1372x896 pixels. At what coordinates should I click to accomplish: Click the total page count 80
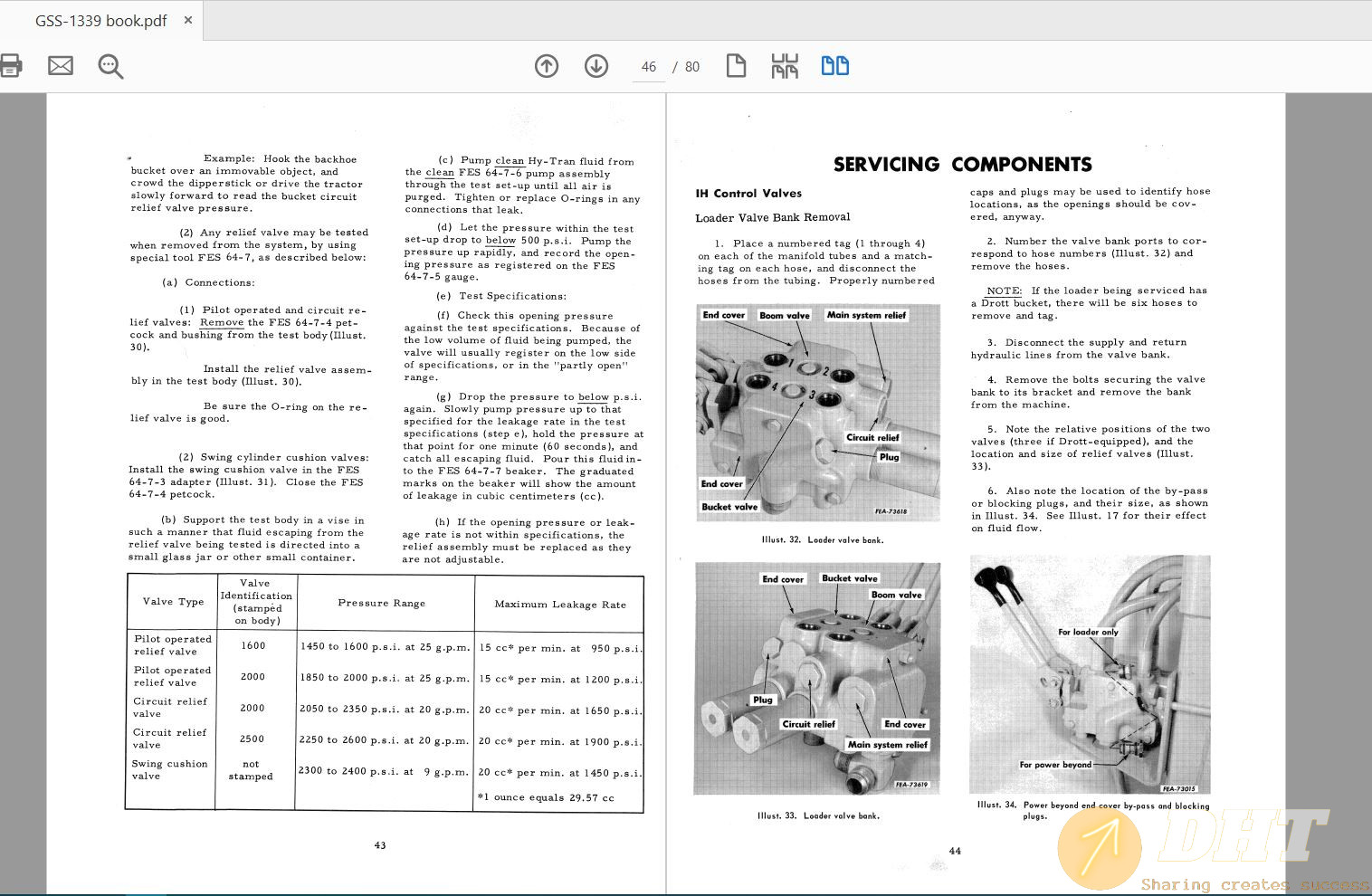click(x=692, y=67)
